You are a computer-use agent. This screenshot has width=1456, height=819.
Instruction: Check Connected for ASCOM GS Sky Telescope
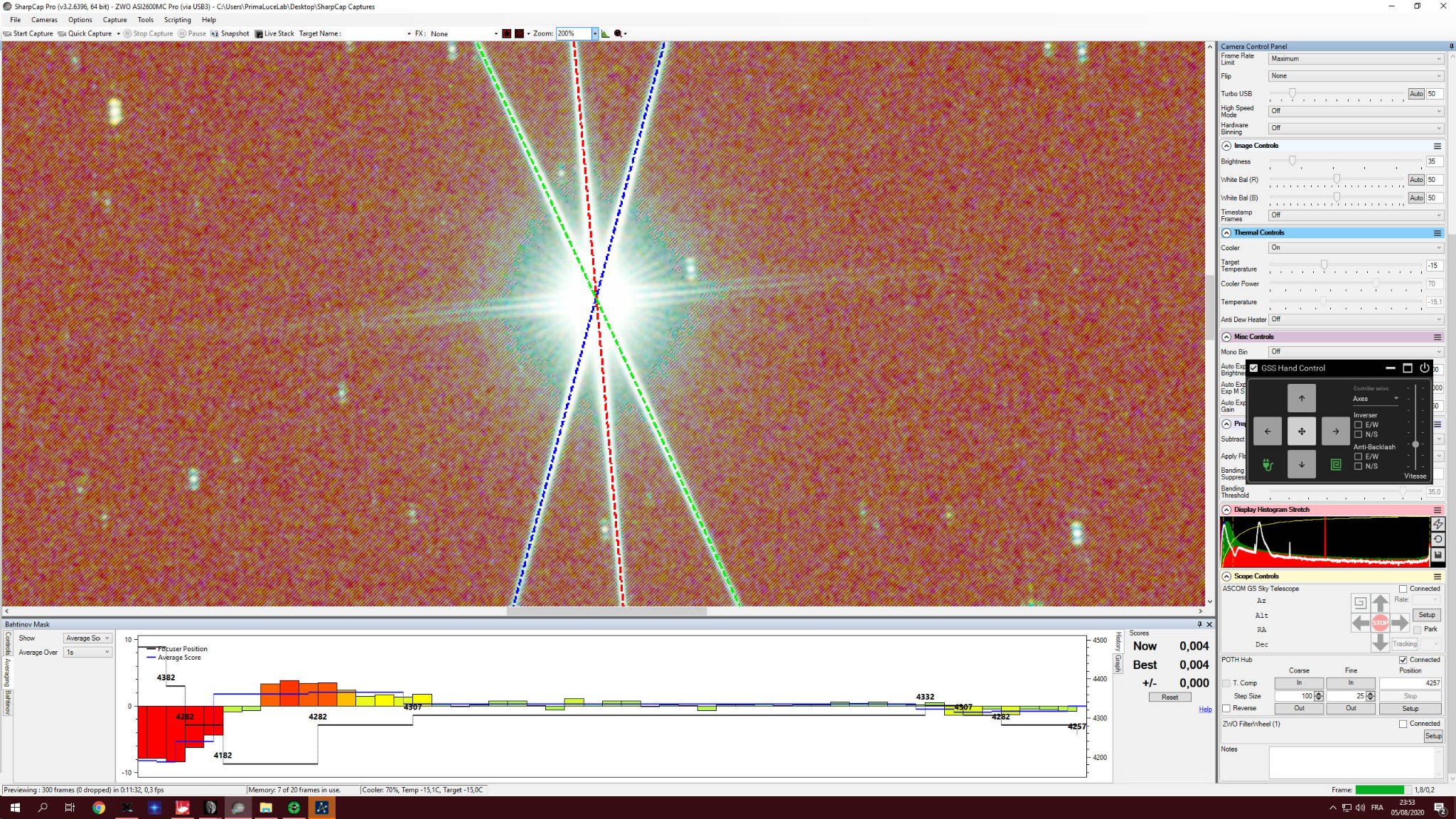coord(1403,589)
